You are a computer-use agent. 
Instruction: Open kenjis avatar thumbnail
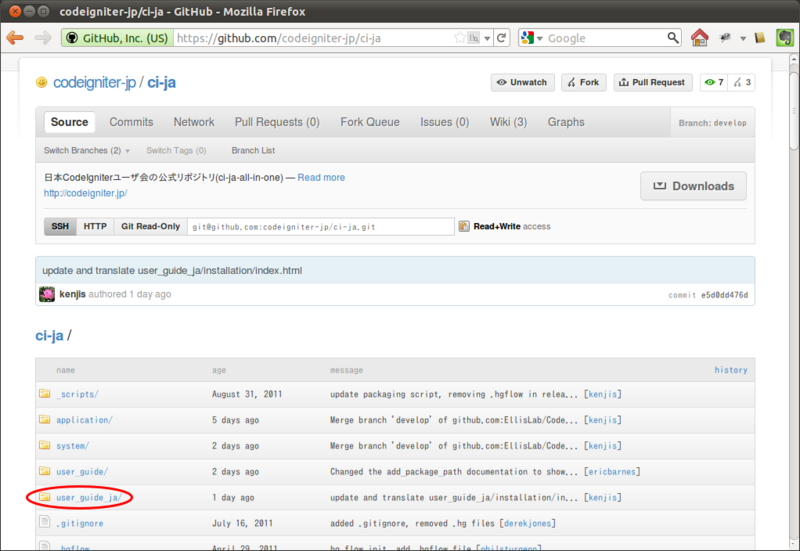[47, 294]
